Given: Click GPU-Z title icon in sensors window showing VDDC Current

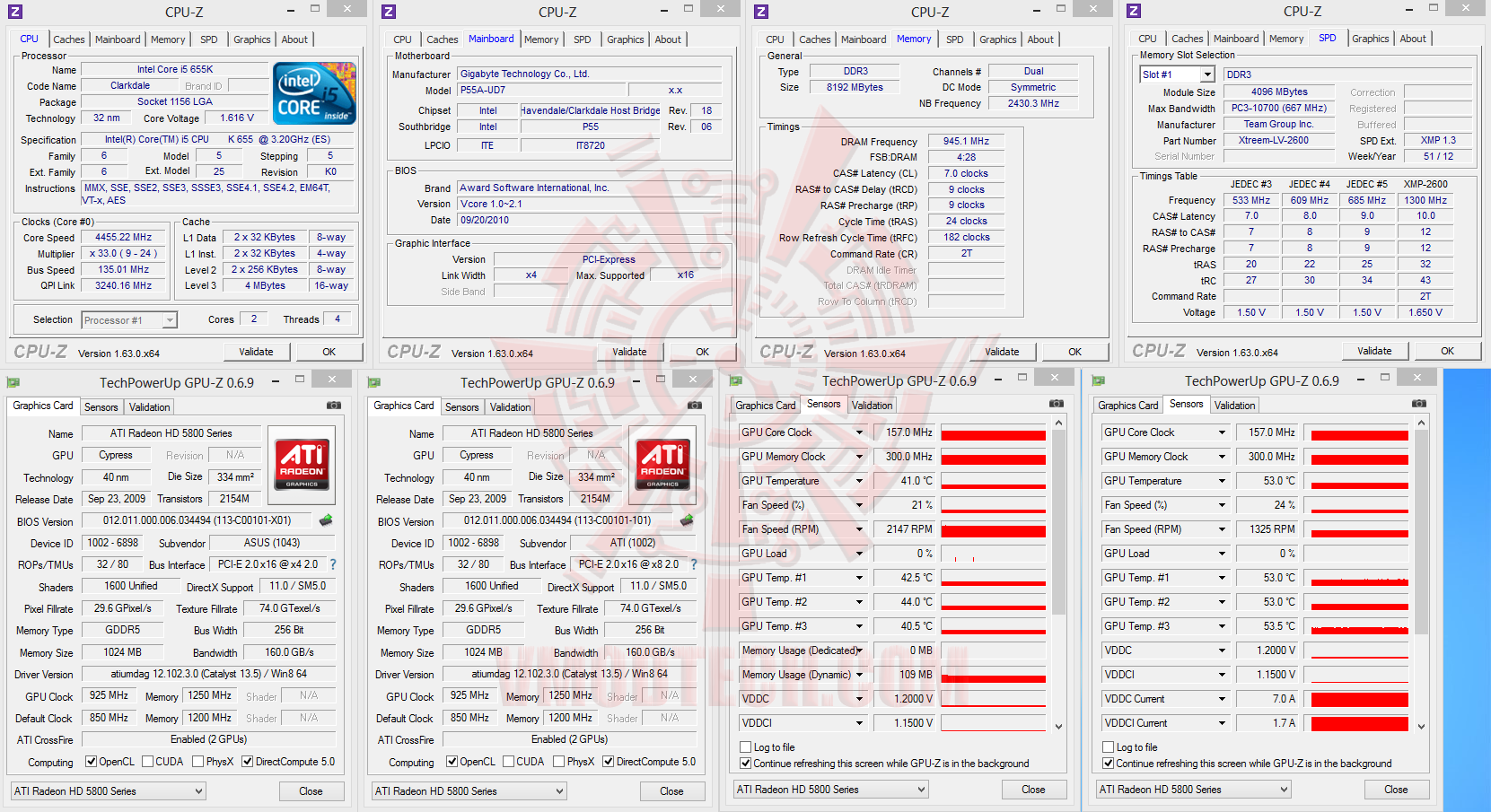Looking at the screenshot, I should [1099, 380].
